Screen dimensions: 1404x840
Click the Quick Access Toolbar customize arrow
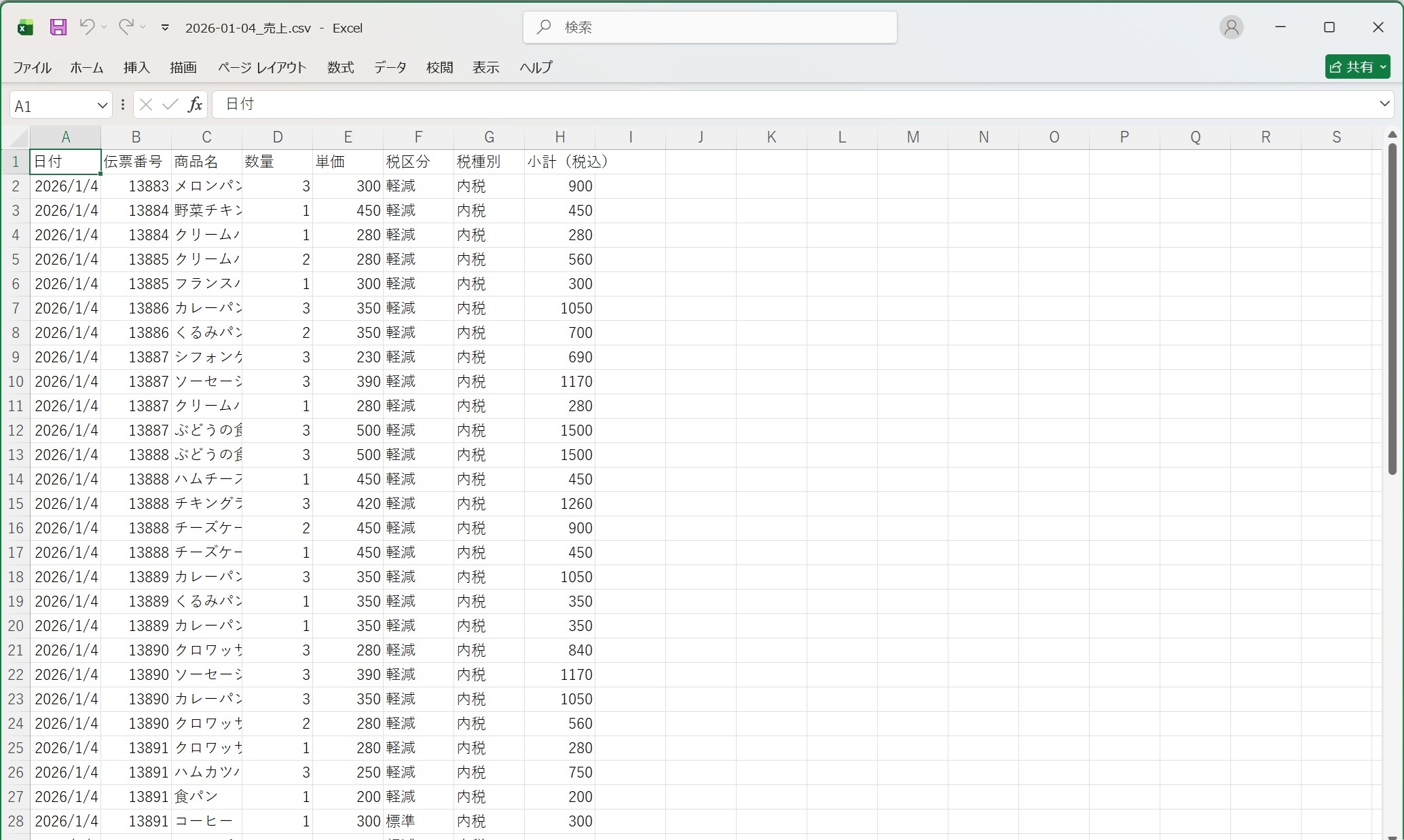(165, 28)
